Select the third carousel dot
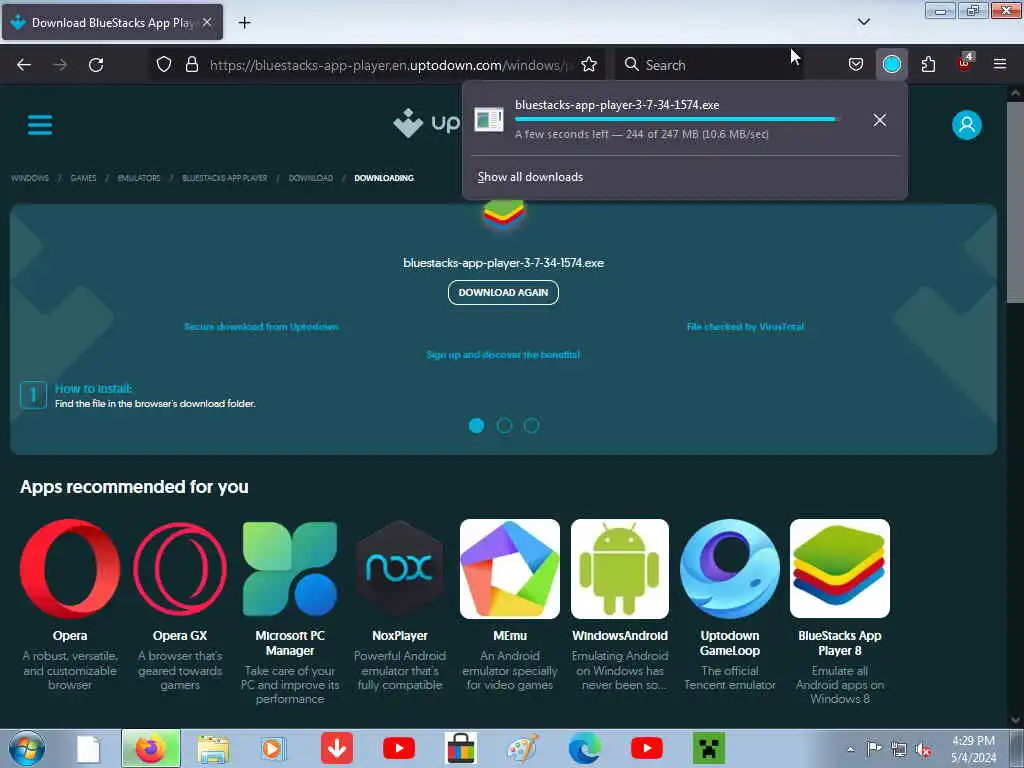The height and width of the screenshot is (768, 1024). pos(532,426)
